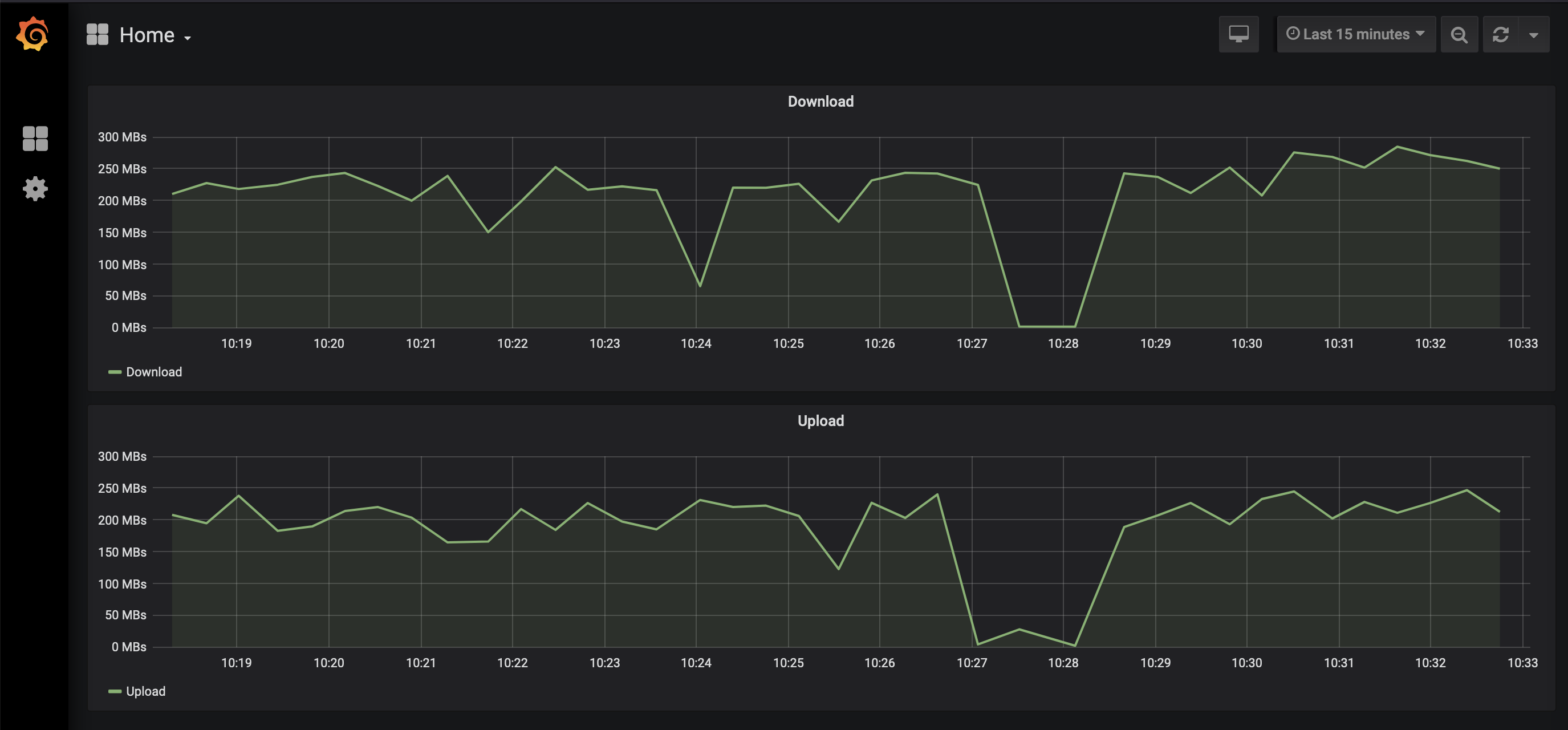
Task: Open the Download panel title menu
Action: (x=820, y=102)
